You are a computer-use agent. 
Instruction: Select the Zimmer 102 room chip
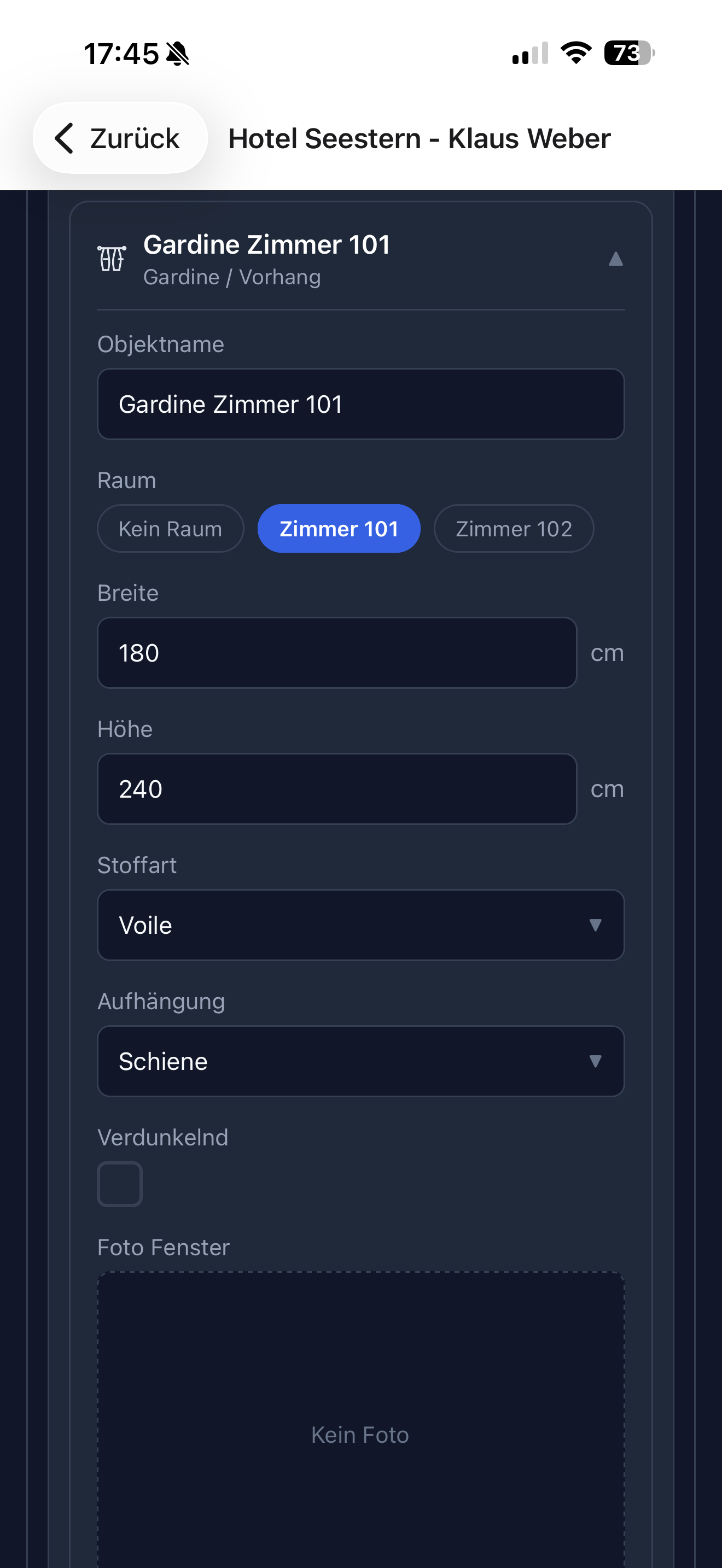pyautogui.click(x=514, y=528)
